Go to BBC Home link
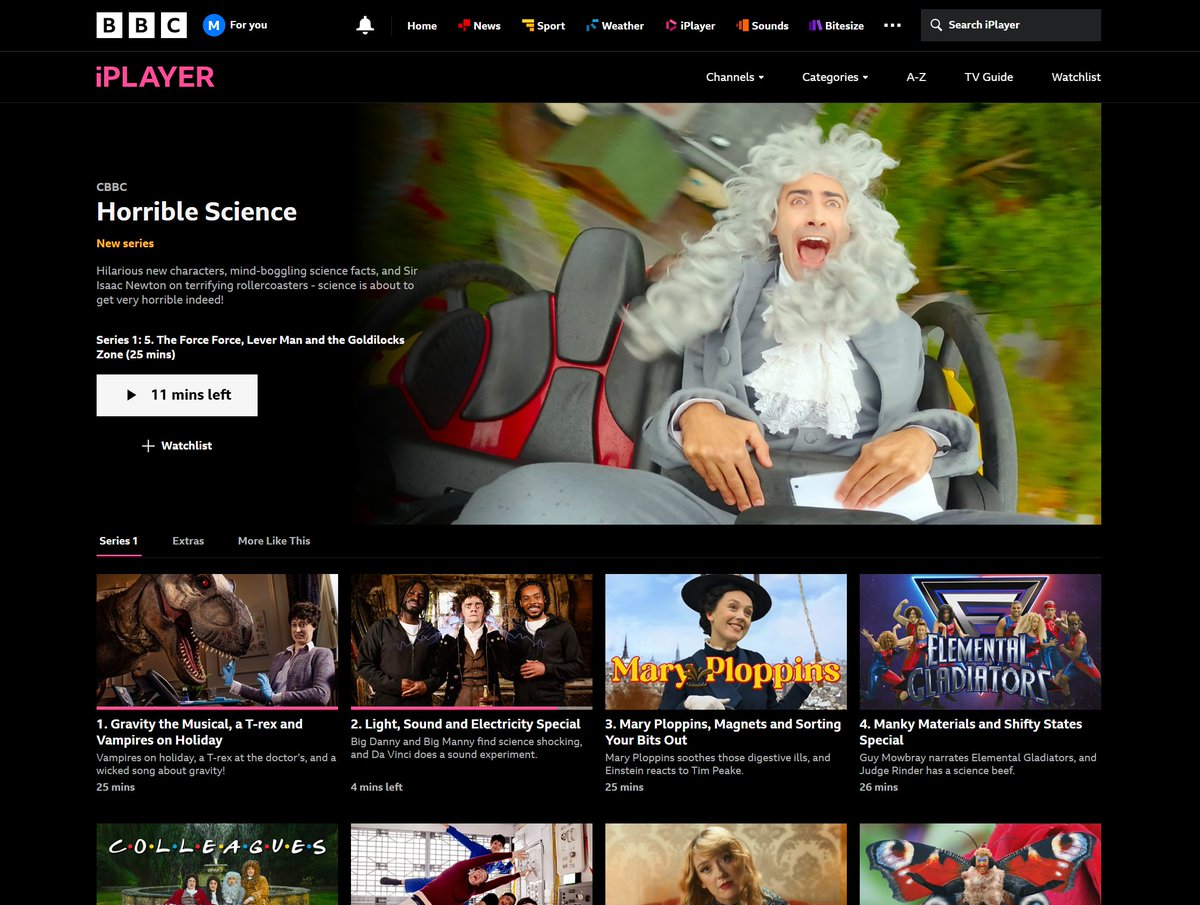Image resolution: width=1200 pixels, height=905 pixels. pos(422,25)
